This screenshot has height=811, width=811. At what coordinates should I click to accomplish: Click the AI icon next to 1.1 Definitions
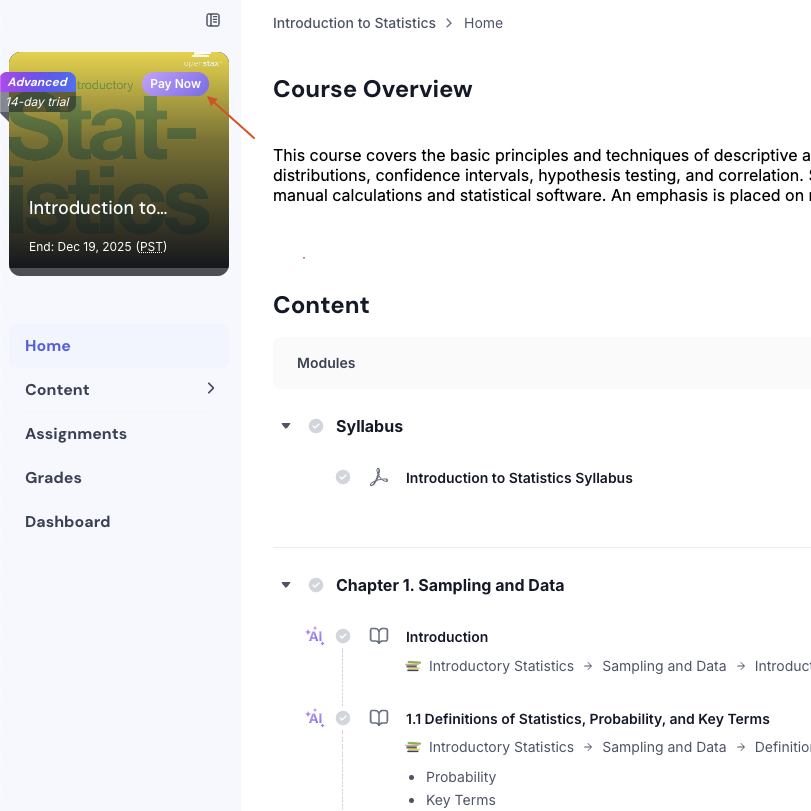pyautogui.click(x=314, y=718)
